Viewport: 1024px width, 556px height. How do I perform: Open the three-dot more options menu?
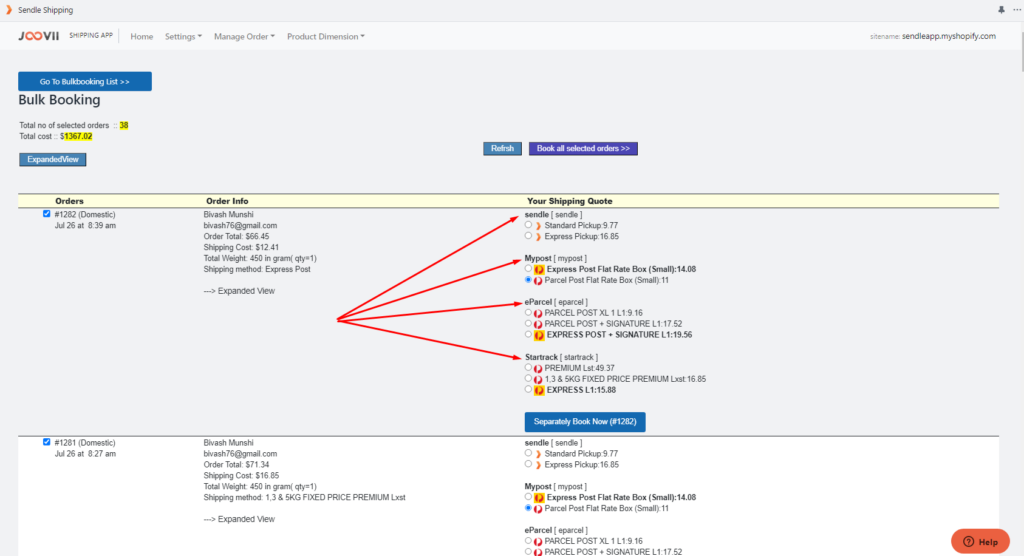coord(1017,10)
